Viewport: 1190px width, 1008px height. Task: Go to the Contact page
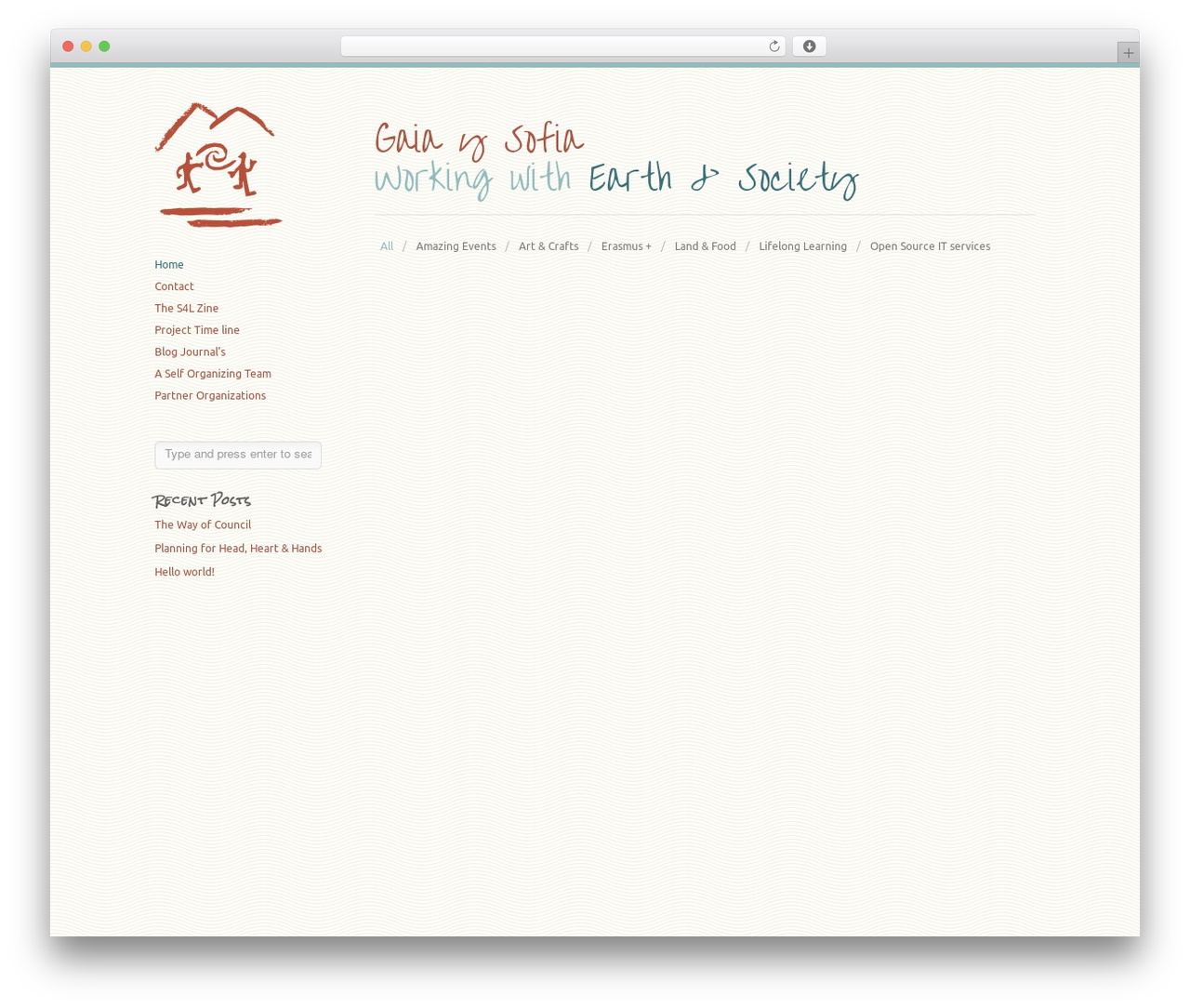pyautogui.click(x=174, y=286)
